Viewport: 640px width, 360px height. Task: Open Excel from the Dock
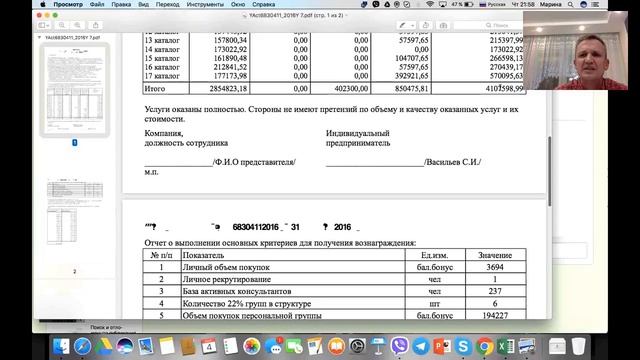click(x=505, y=347)
